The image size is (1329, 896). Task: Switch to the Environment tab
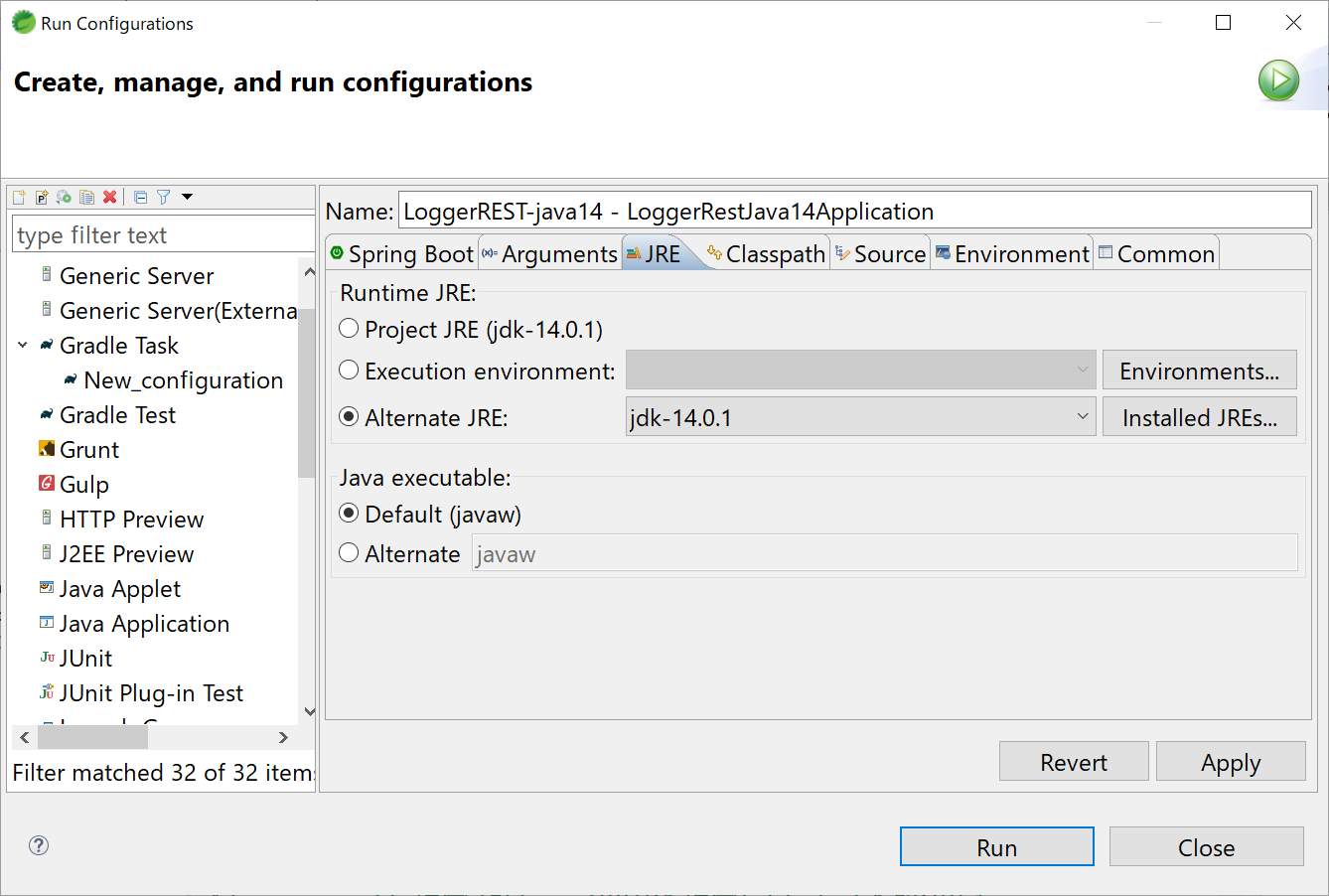click(x=1012, y=254)
